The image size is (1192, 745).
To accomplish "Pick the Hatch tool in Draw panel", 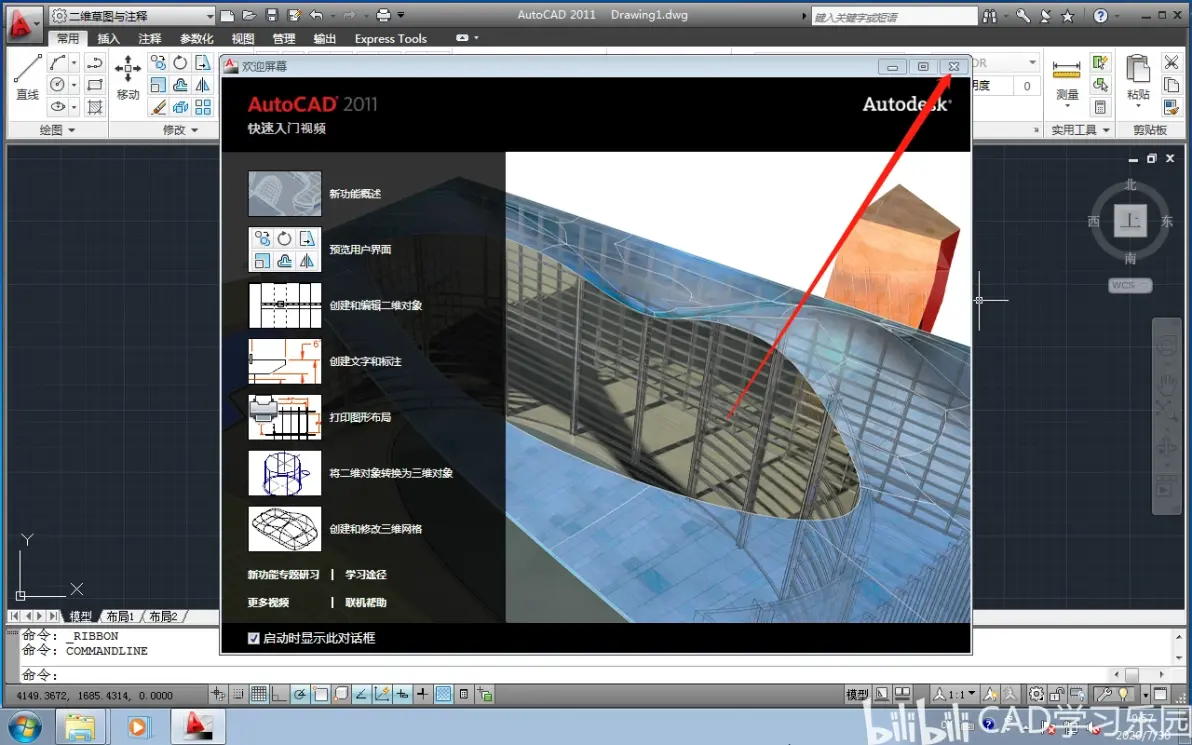I will (95, 107).
